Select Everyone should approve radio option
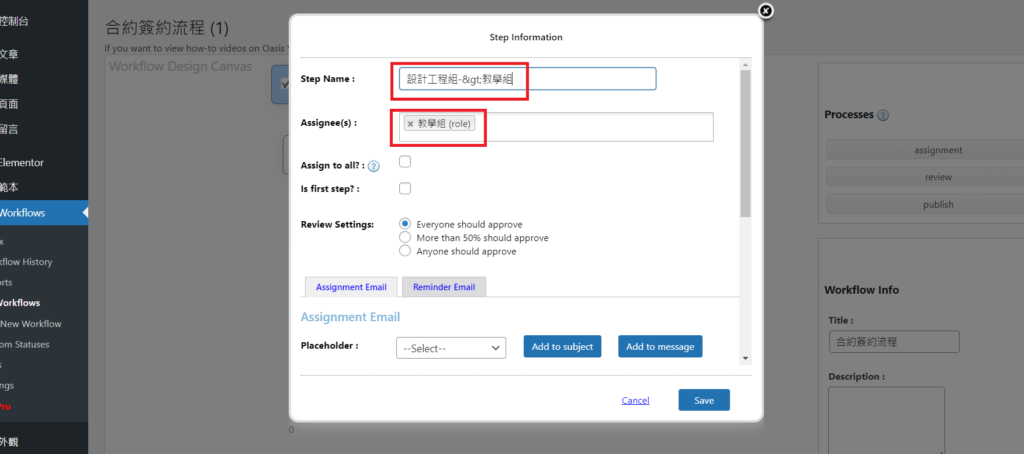Image resolution: width=1024 pixels, height=454 pixels. click(x=405, y=224)
